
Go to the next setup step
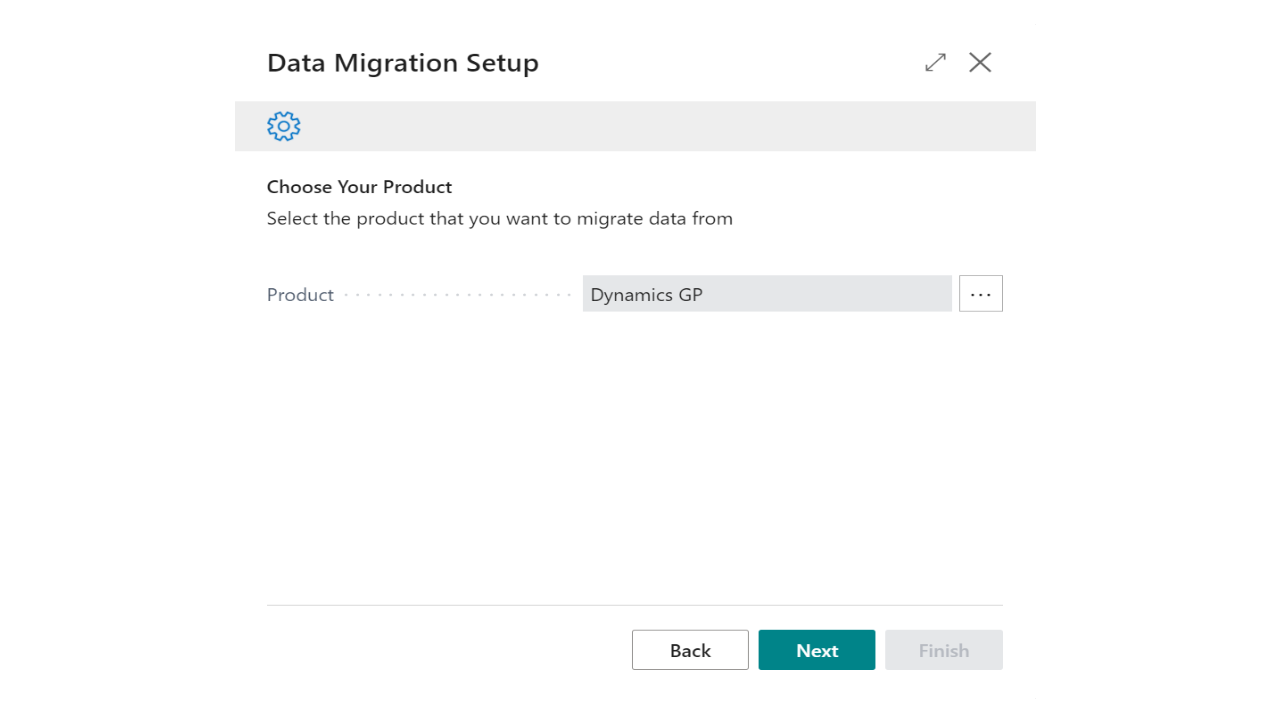point(817,650)
